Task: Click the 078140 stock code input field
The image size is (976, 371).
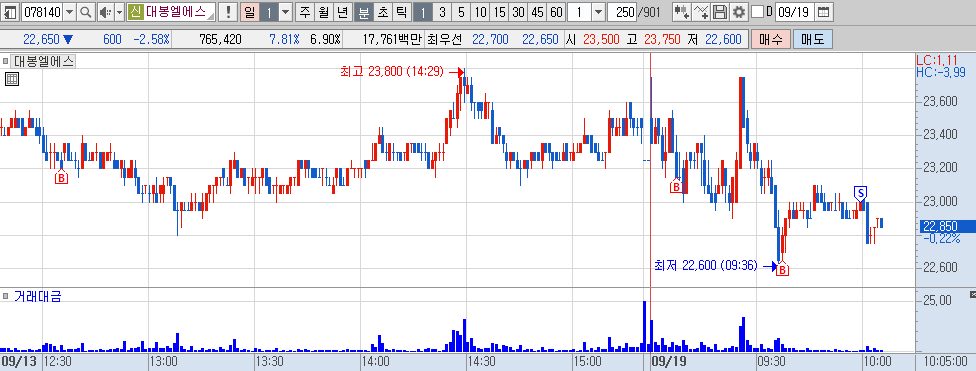Action: (x=42, y=11)
